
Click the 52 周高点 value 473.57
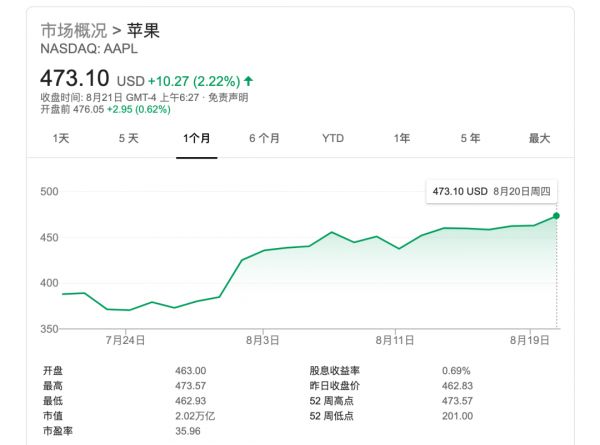[x=457, y=401]
